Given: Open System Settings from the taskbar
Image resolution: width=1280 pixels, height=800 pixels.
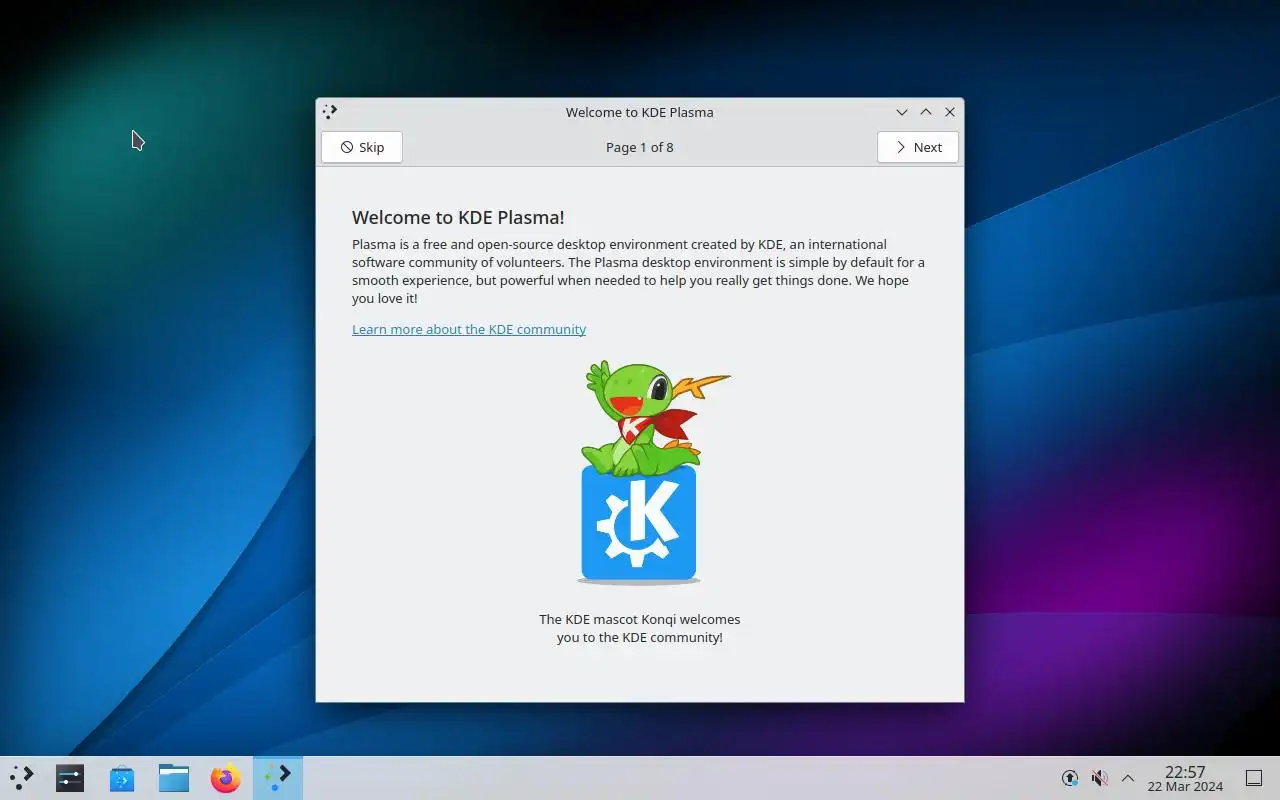Looking at the screenshot, I should point(70,778).
